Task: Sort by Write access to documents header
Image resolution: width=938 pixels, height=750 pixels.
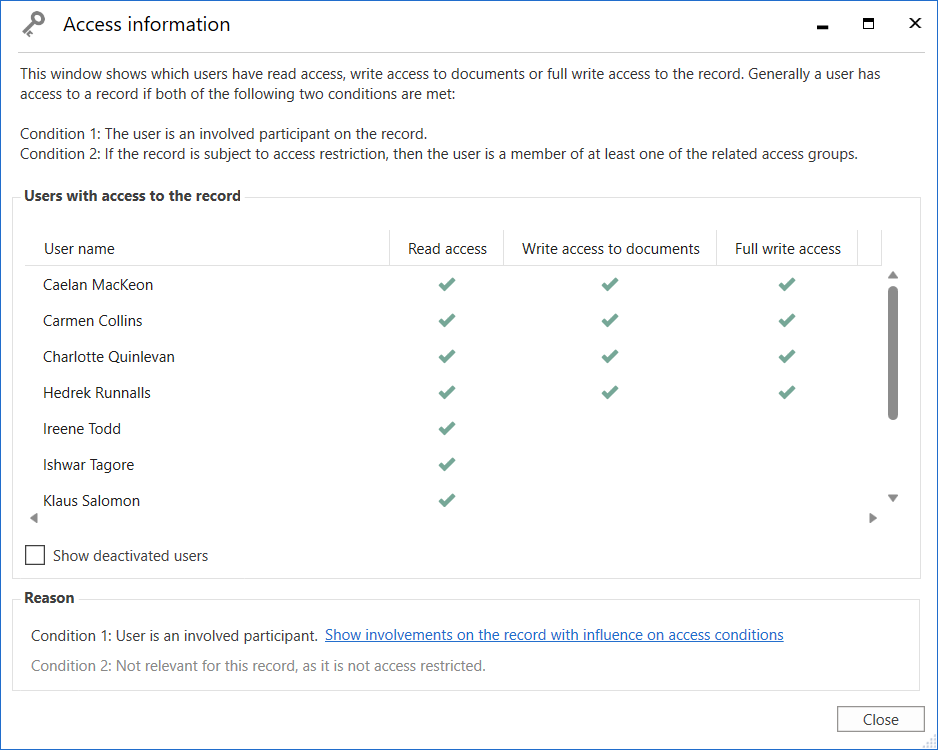Action: coord(610,249)
